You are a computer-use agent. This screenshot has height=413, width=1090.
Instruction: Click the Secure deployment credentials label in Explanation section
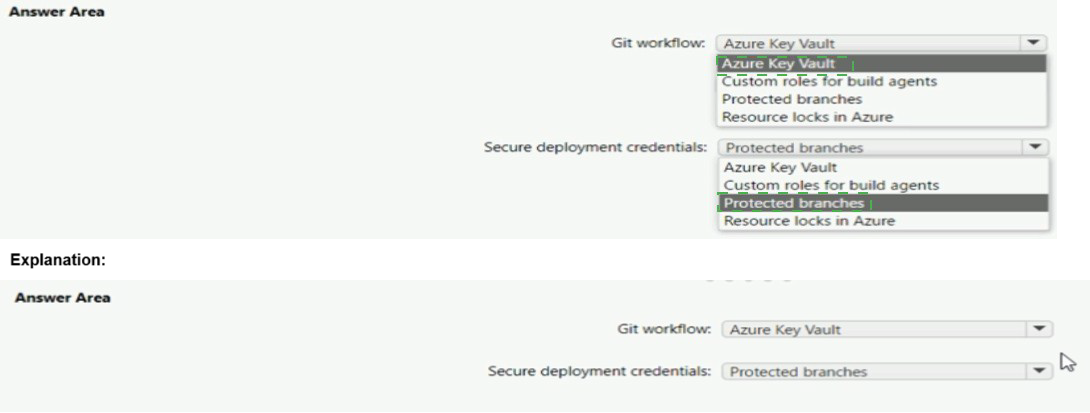tap(600, 372)
